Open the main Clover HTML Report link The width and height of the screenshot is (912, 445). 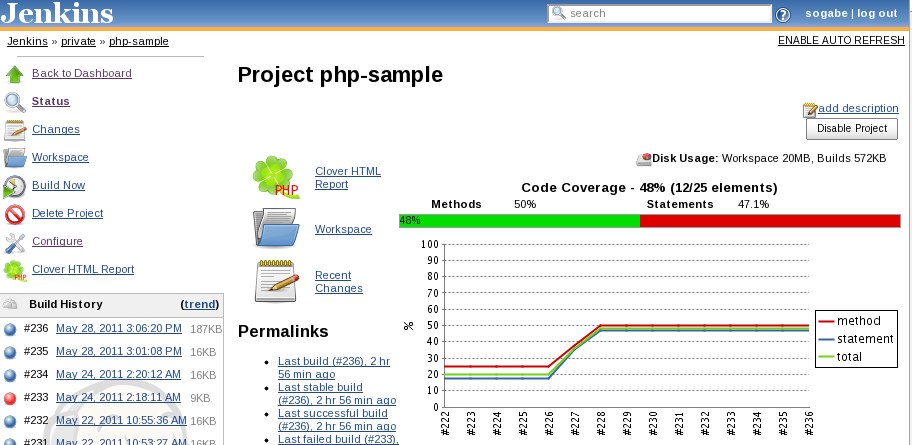[x=348, y=177]
